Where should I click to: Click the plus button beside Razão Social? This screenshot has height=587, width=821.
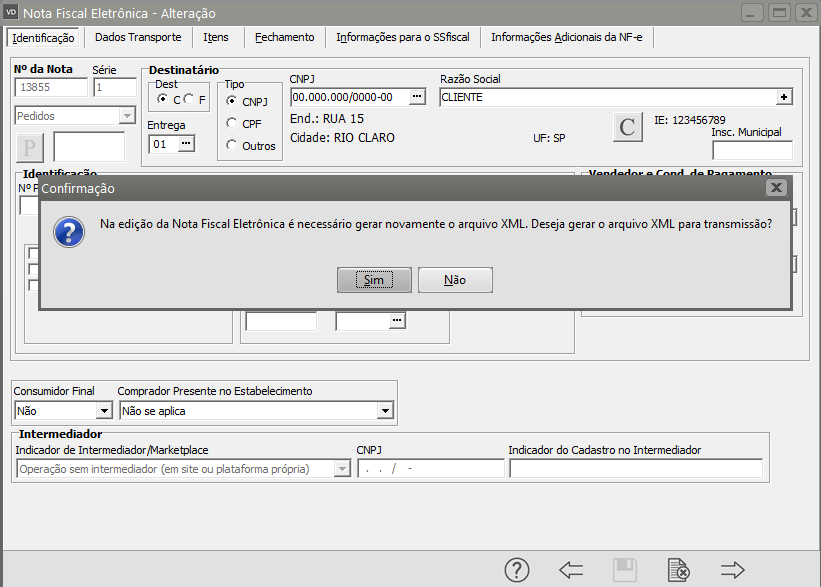tap(784, 97)
